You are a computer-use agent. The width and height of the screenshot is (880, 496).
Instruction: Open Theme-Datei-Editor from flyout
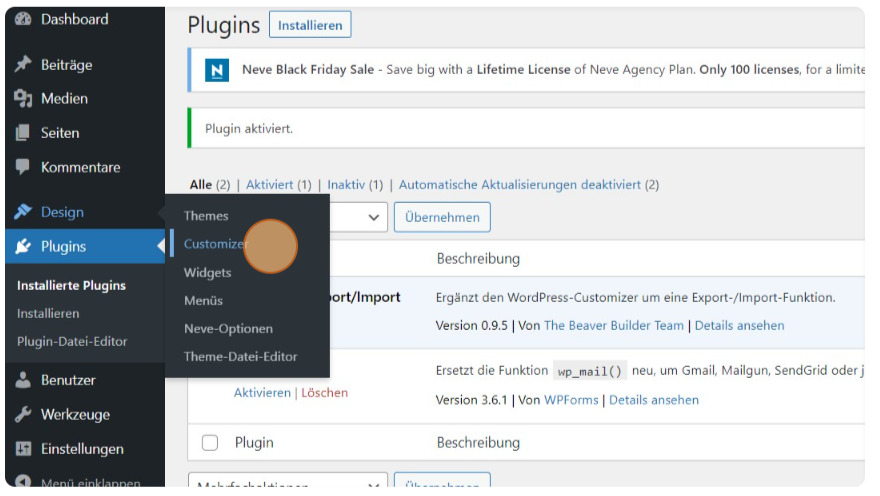point(241,357)
